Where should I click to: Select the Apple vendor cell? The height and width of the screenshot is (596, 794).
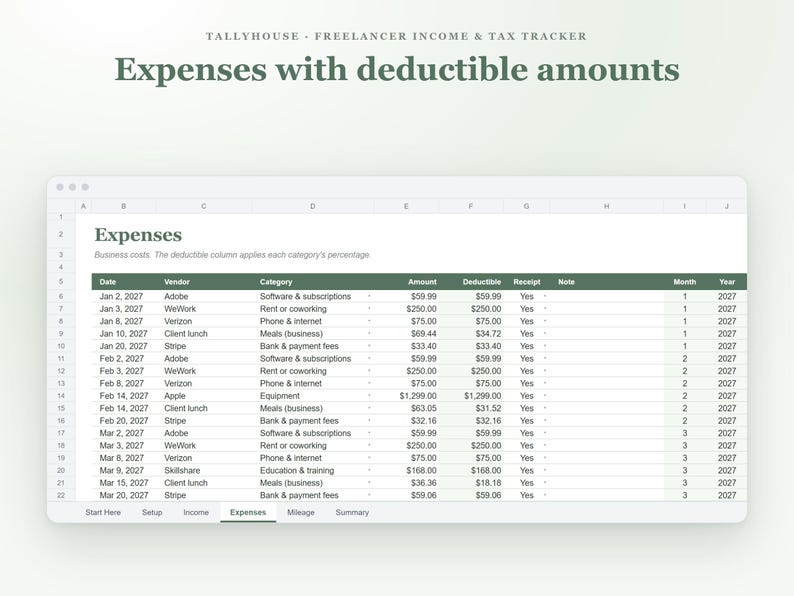click(x=204, y=396)
